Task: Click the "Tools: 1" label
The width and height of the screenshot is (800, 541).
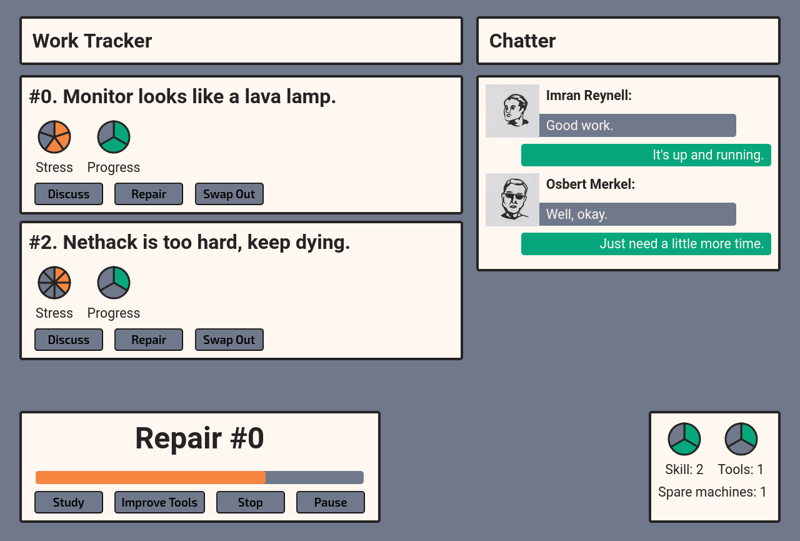Action: point(741,470)
